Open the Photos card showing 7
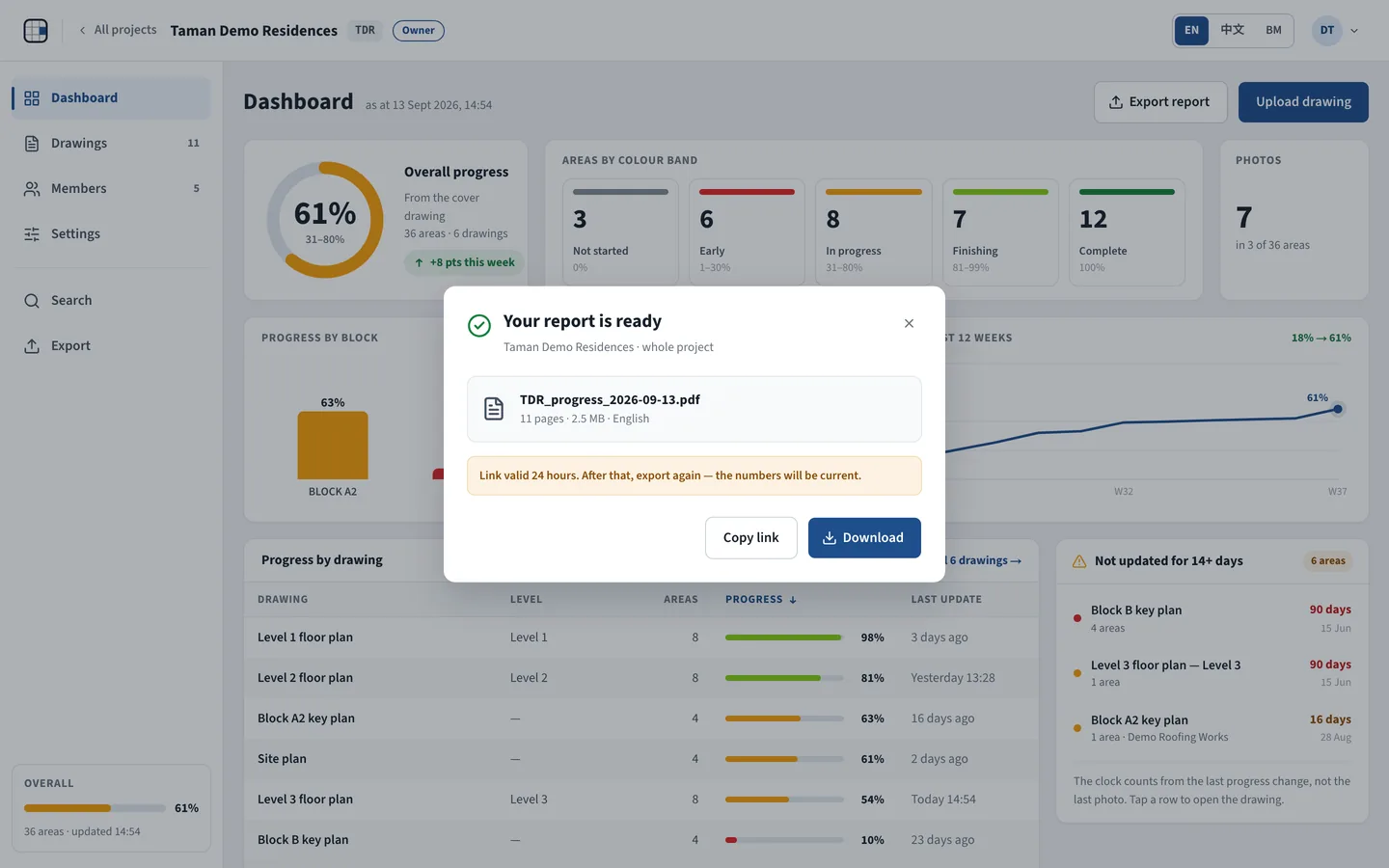The image size is (1389, 868). (x=1294, y=220)
